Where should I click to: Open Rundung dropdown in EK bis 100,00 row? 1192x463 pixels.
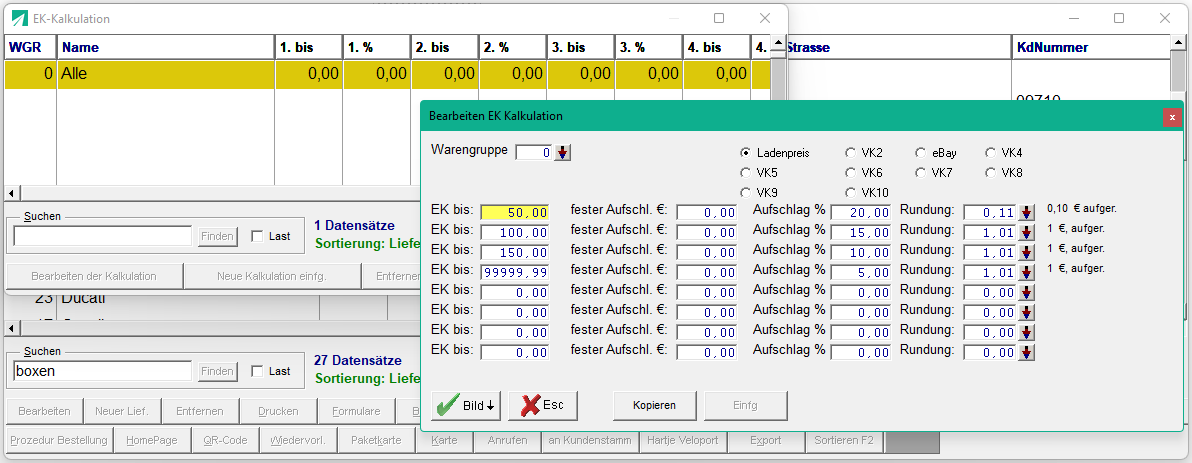tap(1027, 232)
